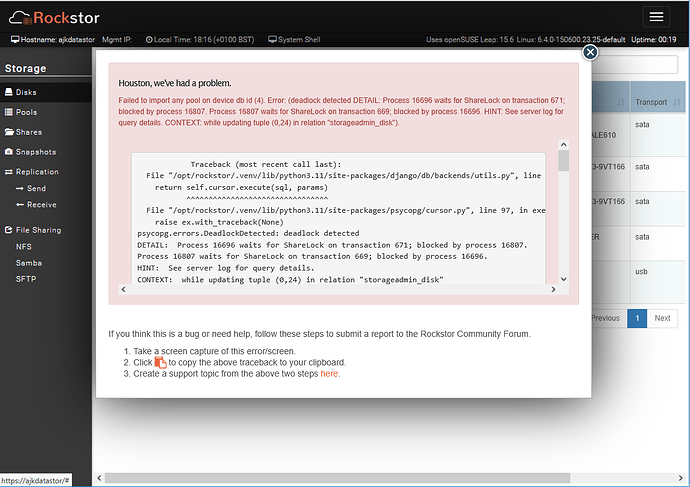
Task: Select page 1 in pagination
Action: click(637, 318)
